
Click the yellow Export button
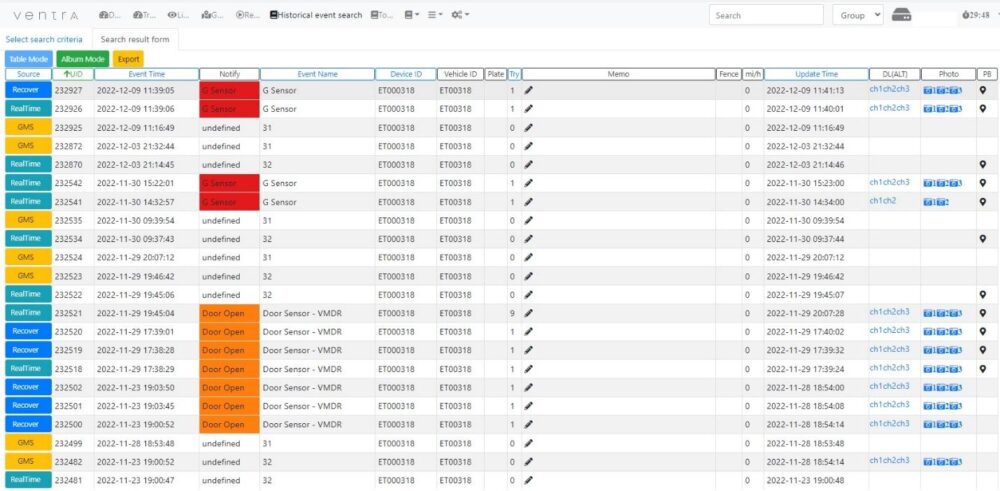(128, 59)
